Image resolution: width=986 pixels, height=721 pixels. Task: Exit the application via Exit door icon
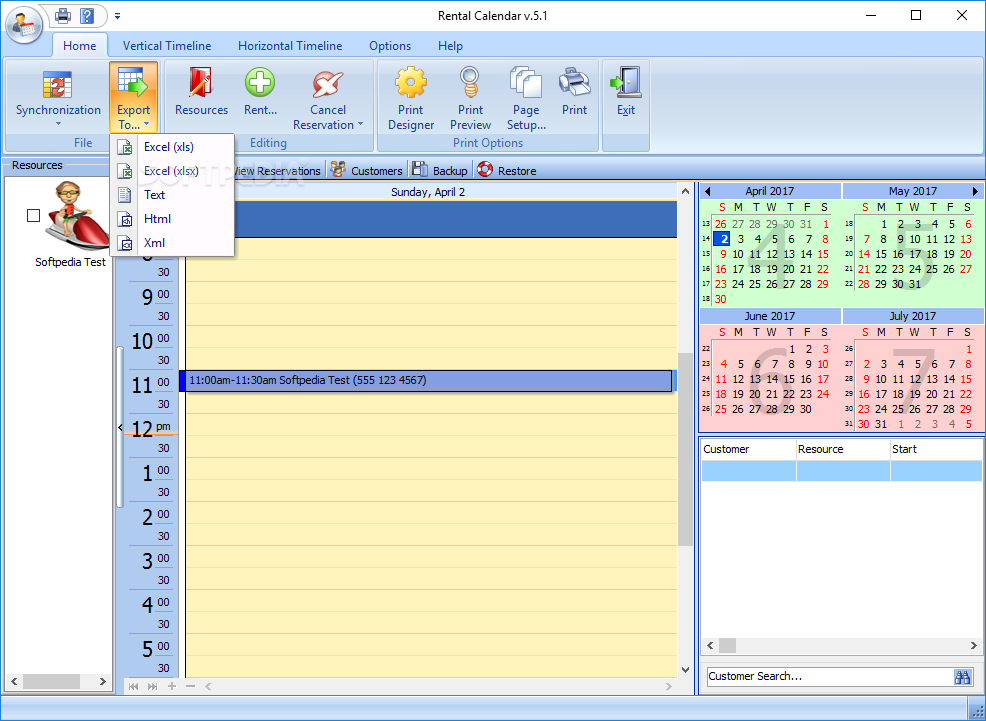click(625, 83)
